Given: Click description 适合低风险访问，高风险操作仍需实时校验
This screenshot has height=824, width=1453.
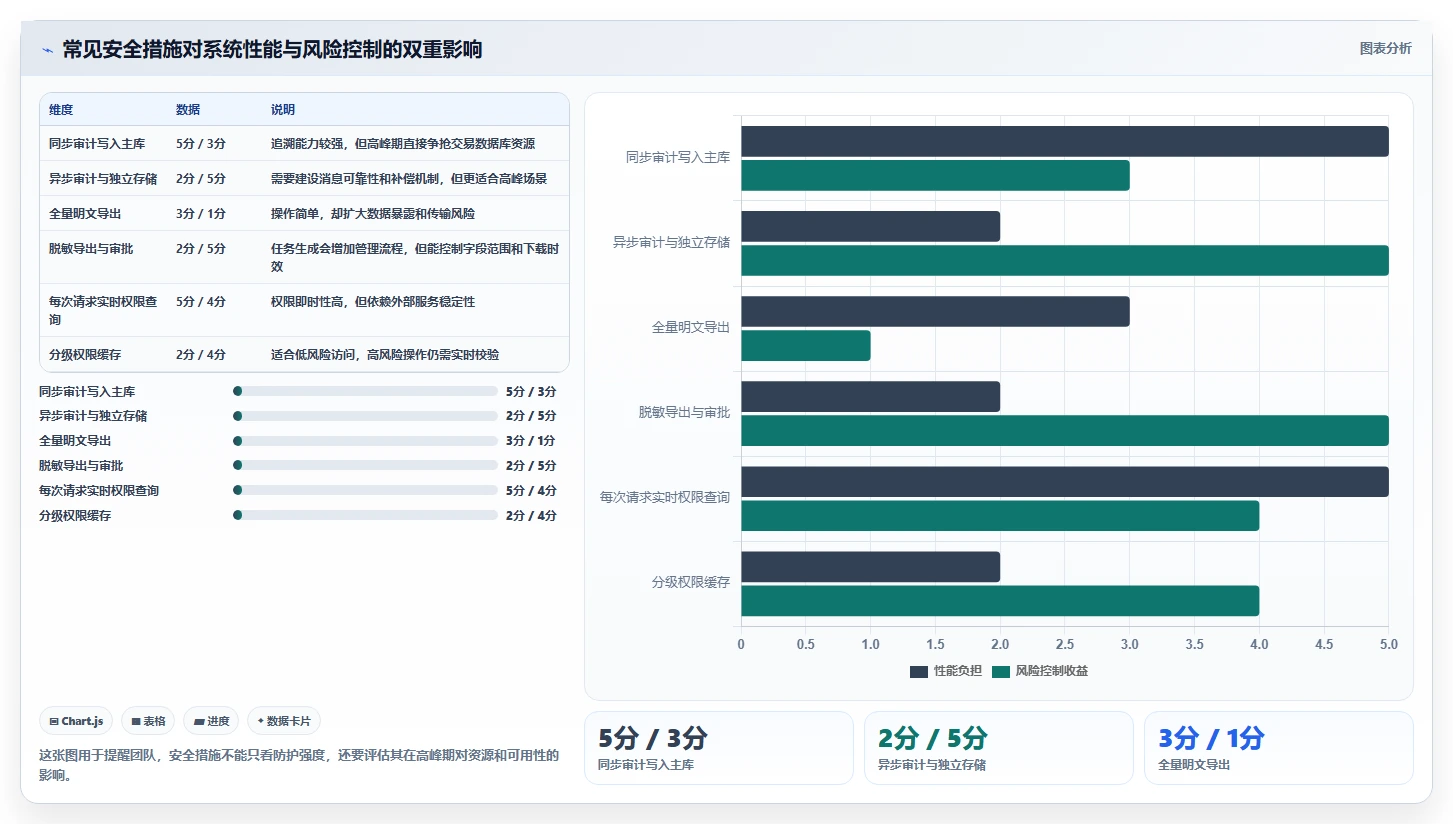Looking at the screenshot, I should 385,354.
